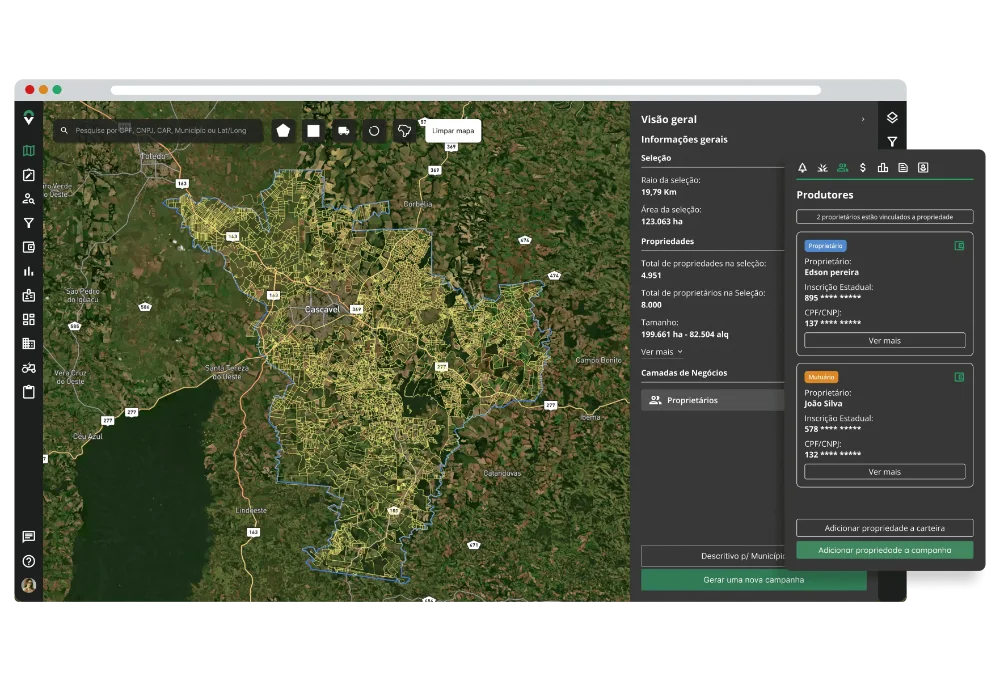Click the help question mark icon
The width and height of the screenshot is (1000, 681).
(x=29, y=561)
